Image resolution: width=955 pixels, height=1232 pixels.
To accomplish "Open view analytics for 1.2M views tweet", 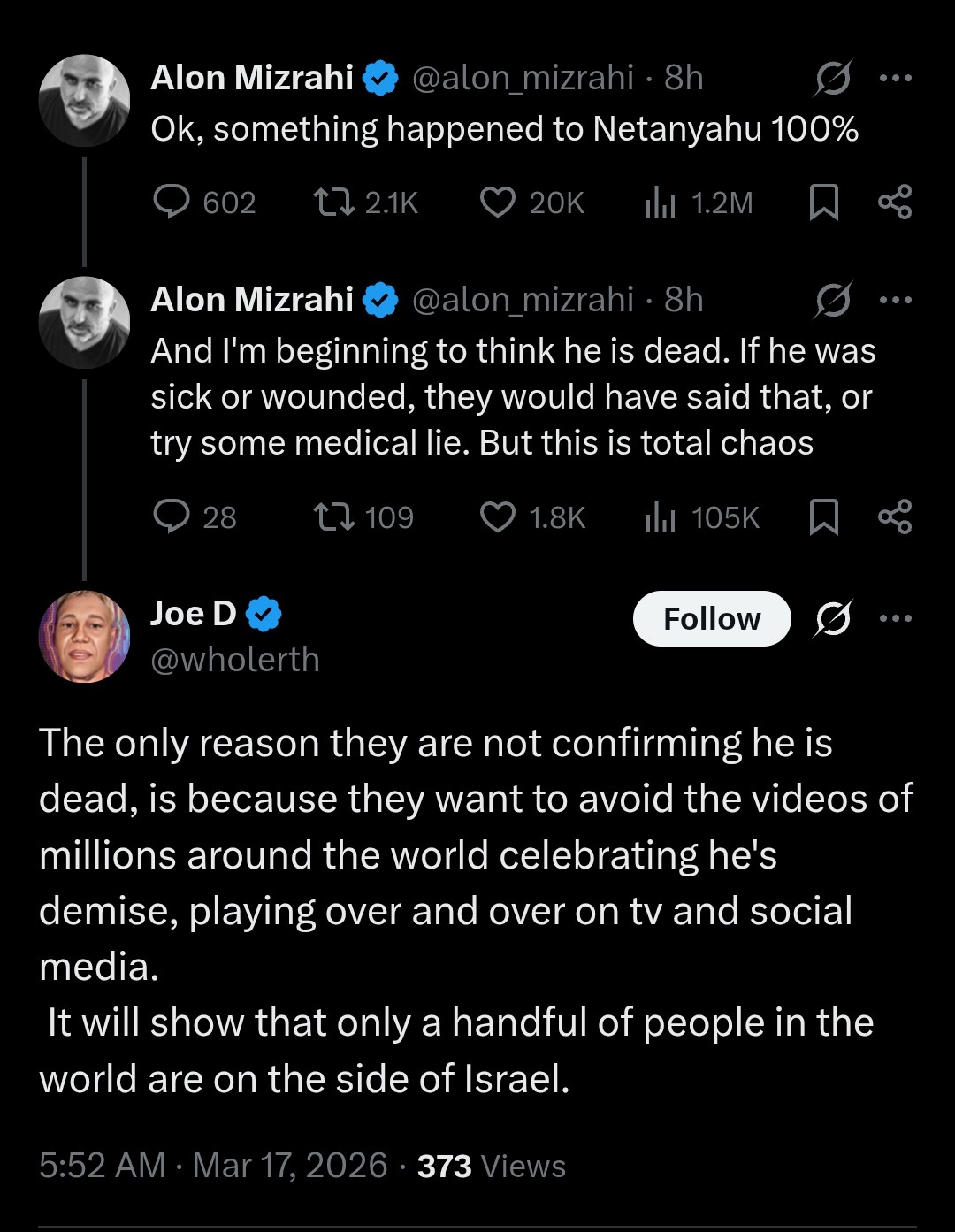I will [660, 203].
